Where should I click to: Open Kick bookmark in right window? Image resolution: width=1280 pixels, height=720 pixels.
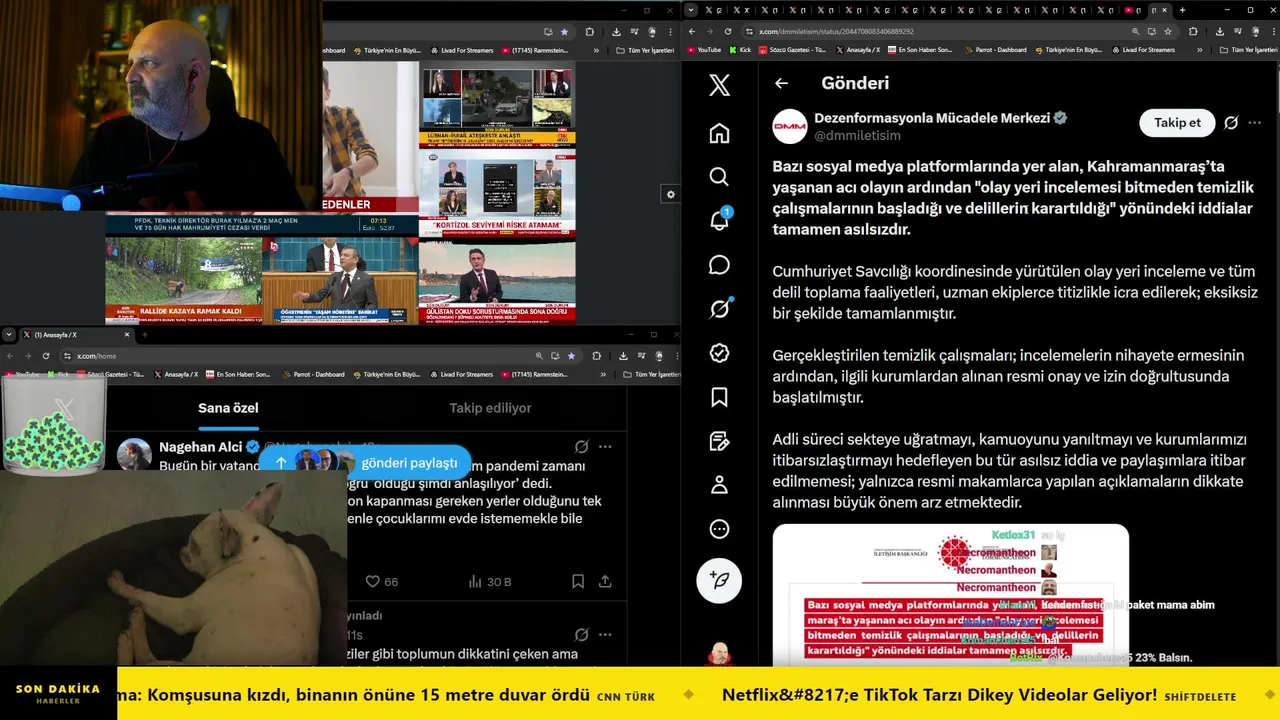739,50
